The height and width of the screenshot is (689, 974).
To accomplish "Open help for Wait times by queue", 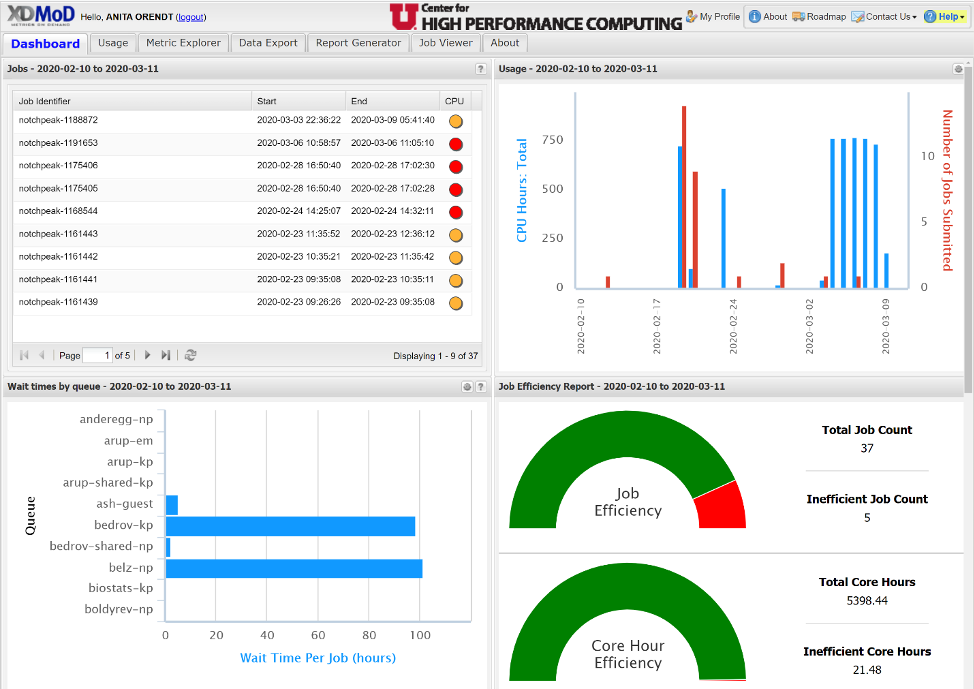I will 480,386.
